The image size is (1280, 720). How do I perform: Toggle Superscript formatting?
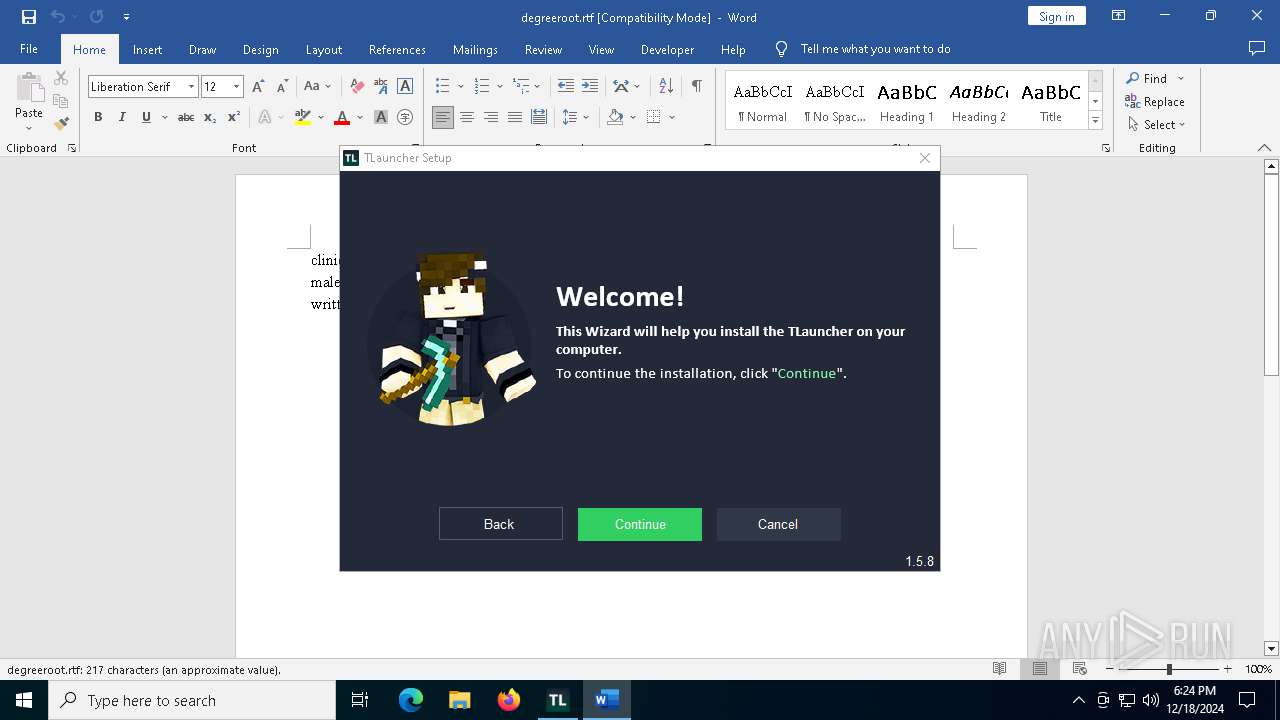pos(233,117)
